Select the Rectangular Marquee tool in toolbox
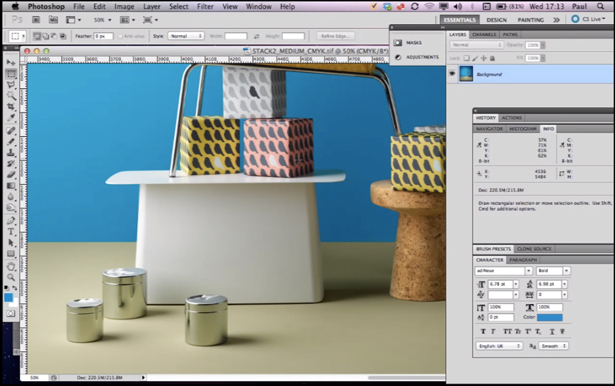 point(11,73)
